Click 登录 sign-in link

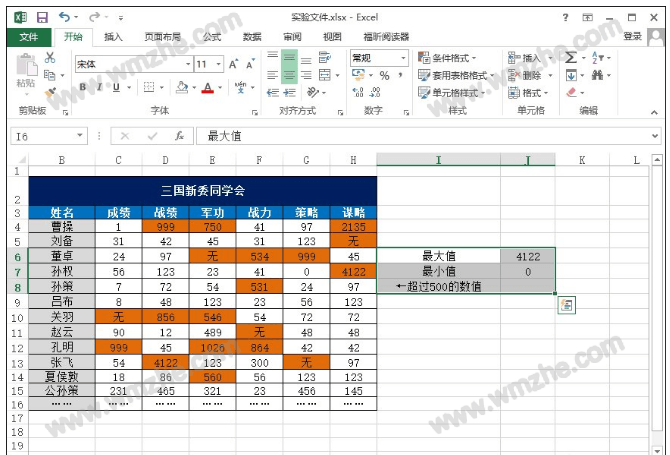[632, 36]
